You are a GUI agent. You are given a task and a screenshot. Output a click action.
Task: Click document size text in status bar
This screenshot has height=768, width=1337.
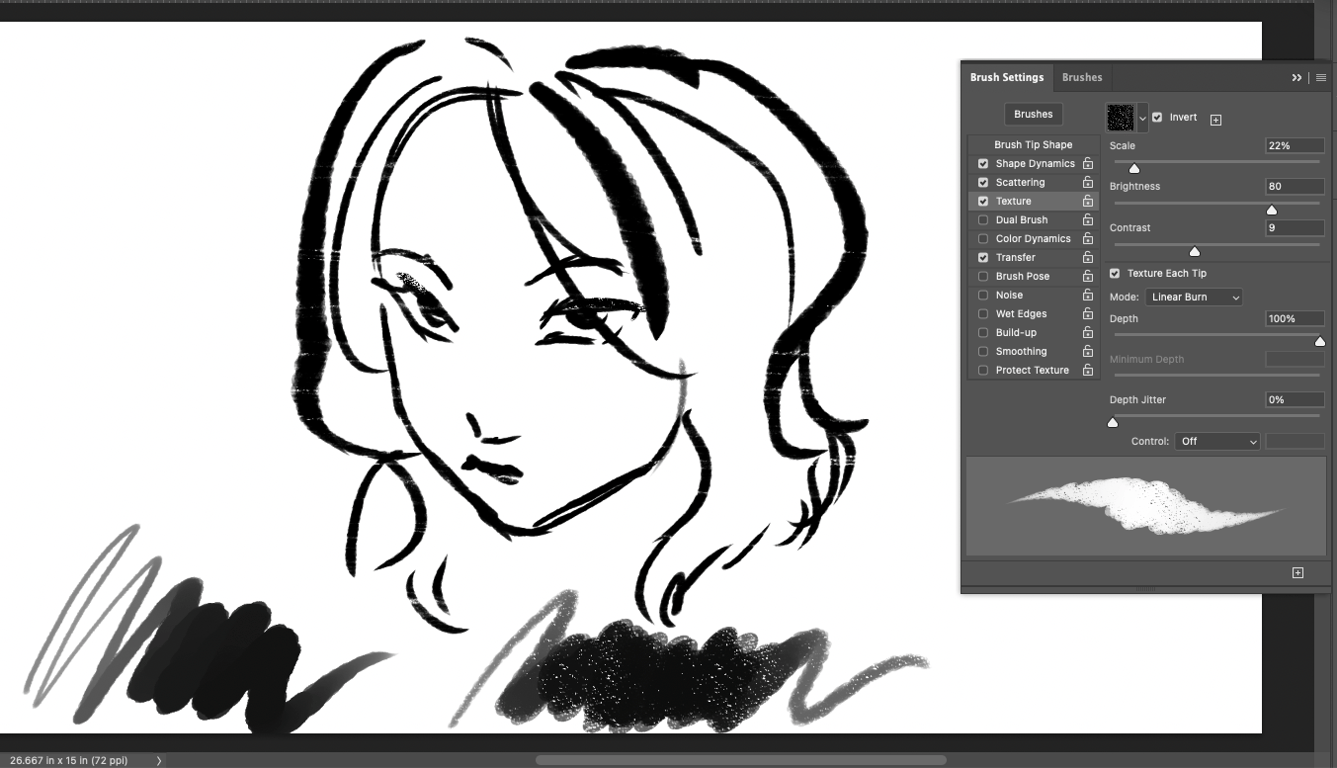click(x=69, y=761)
